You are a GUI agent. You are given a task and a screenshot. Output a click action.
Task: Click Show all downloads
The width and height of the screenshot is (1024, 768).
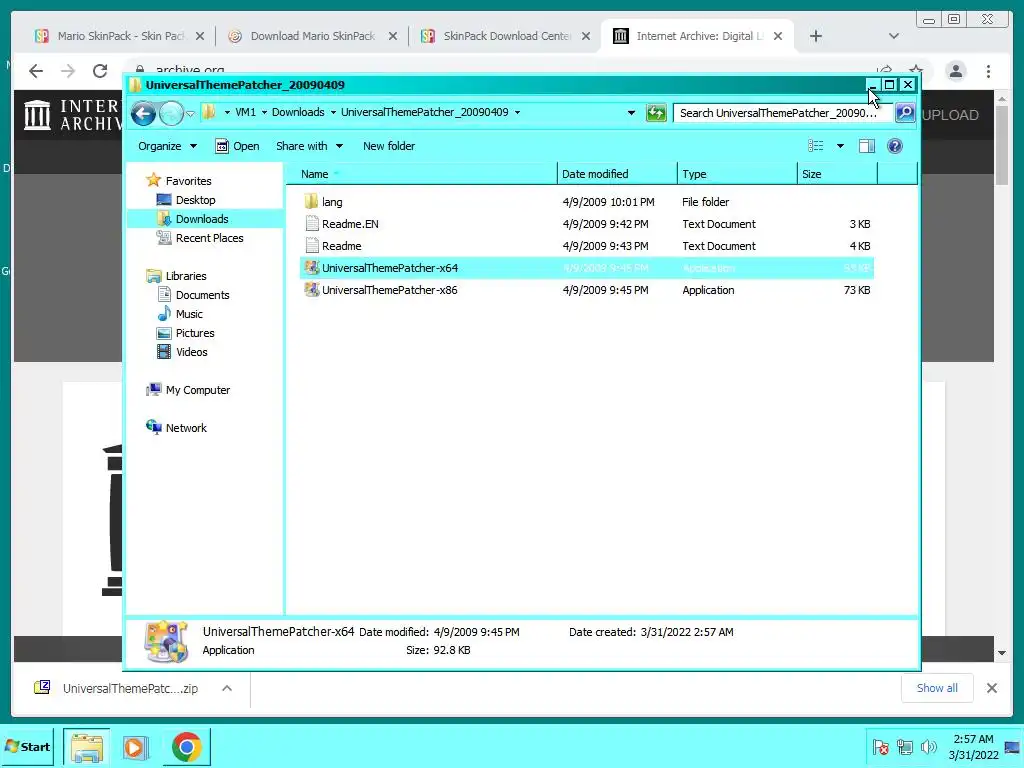[937, 688]
